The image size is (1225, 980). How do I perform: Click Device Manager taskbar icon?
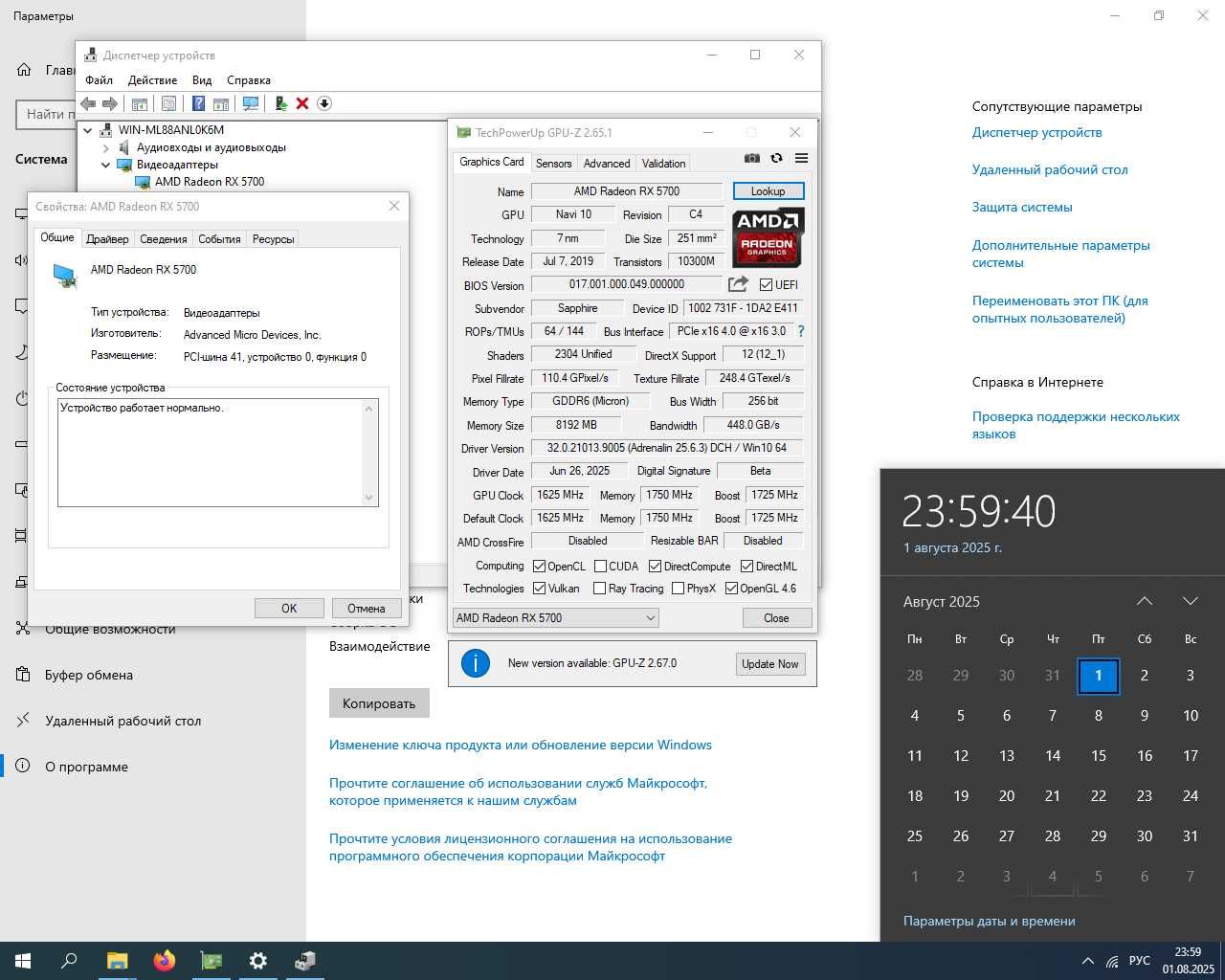tap(305, 961)
